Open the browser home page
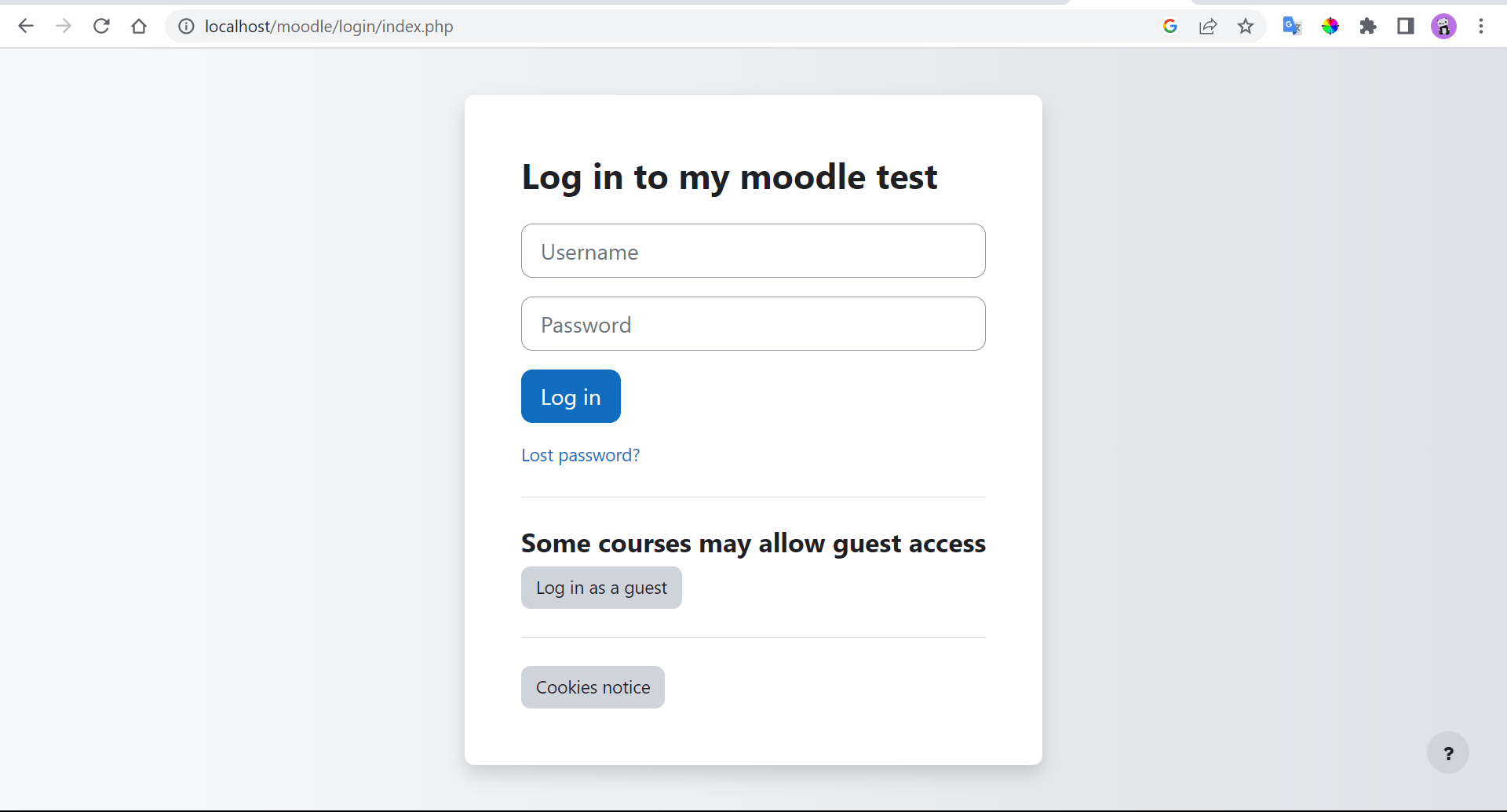The image size is (1507, 812). (139, 26)
